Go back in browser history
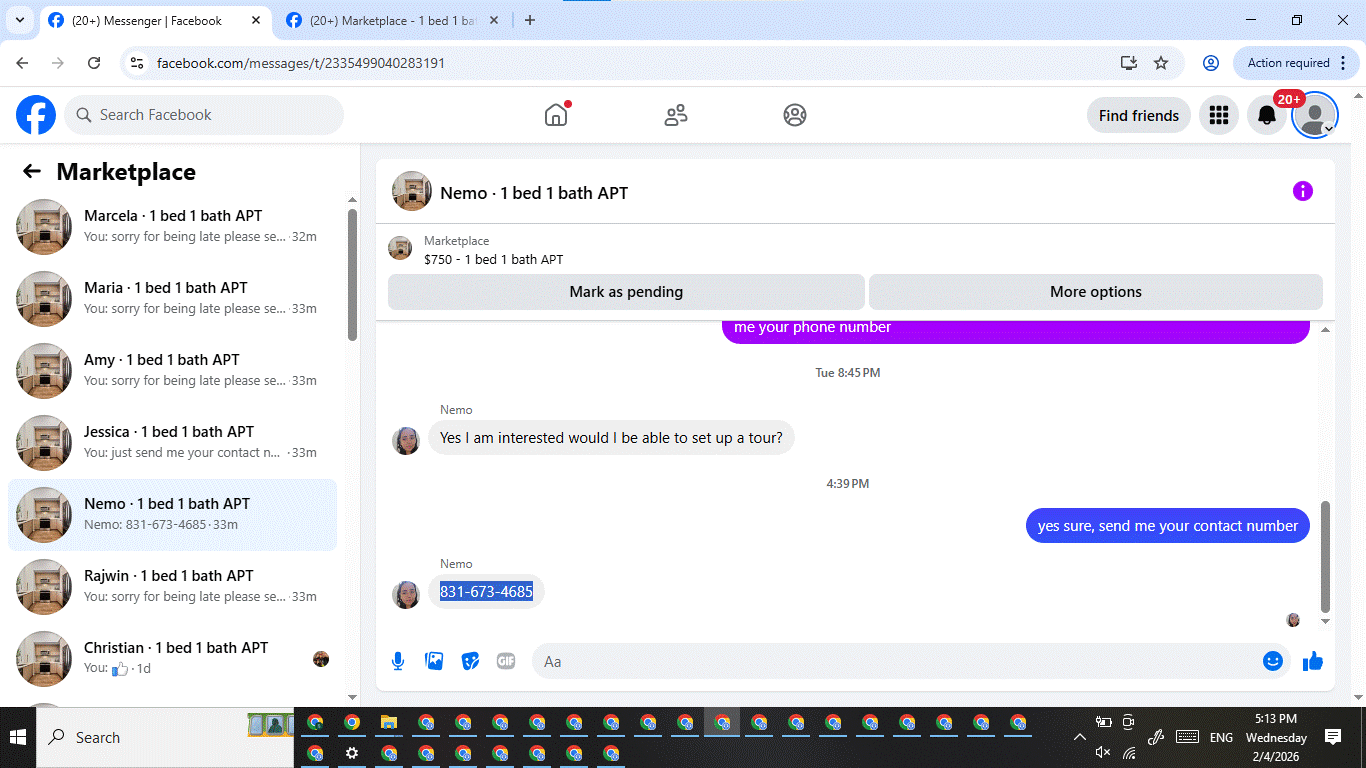 click(x=23, y=63)
